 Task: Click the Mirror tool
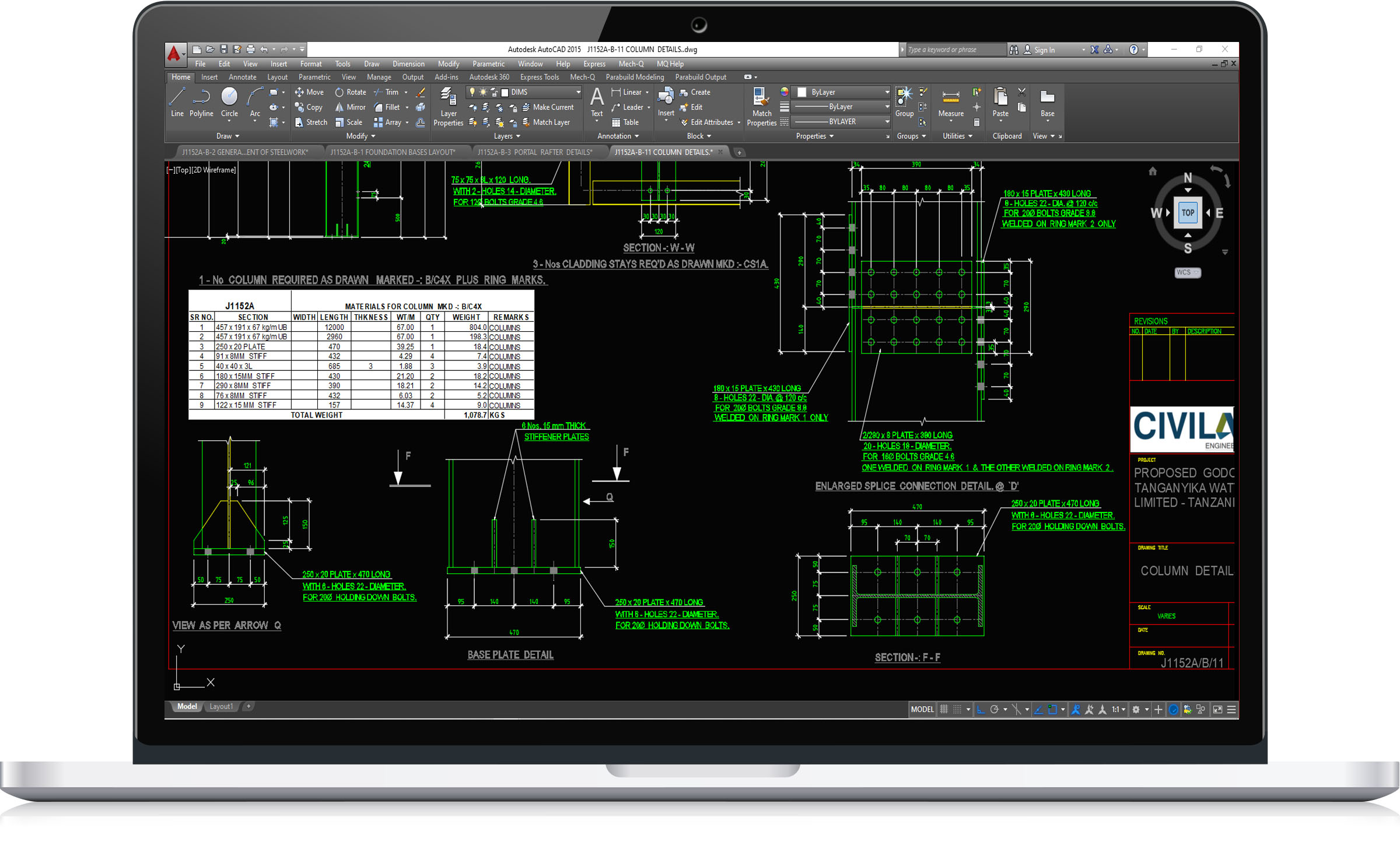pos(350,107)
